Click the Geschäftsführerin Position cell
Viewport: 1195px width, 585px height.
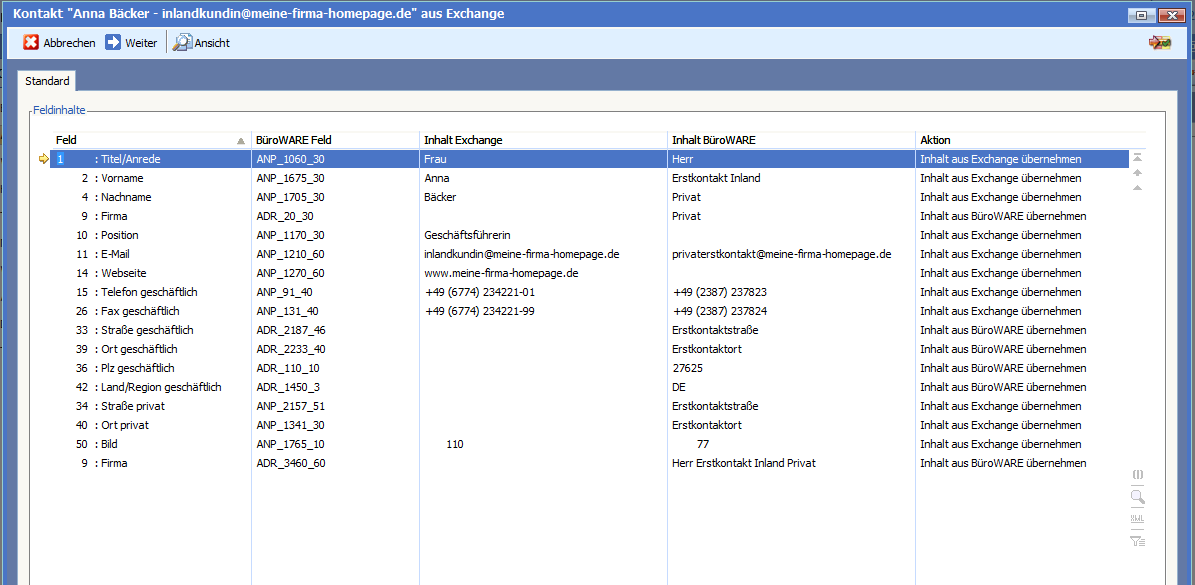(x=467, y=235)
